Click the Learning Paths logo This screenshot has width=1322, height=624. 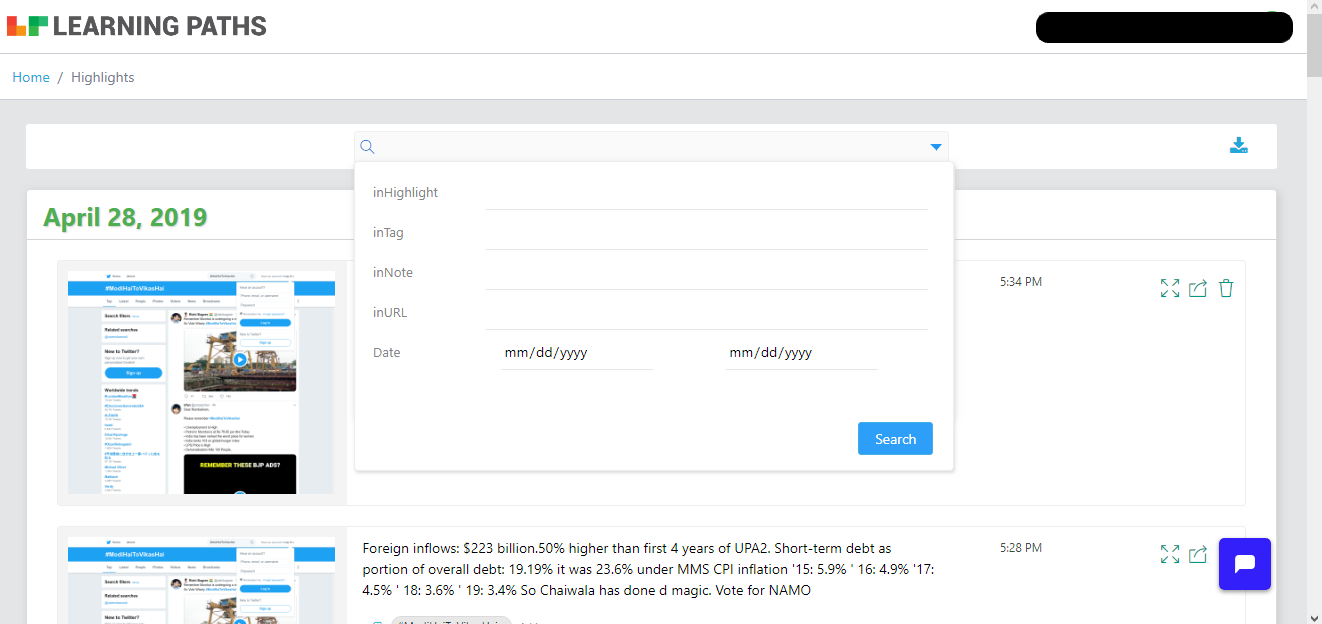137,26
